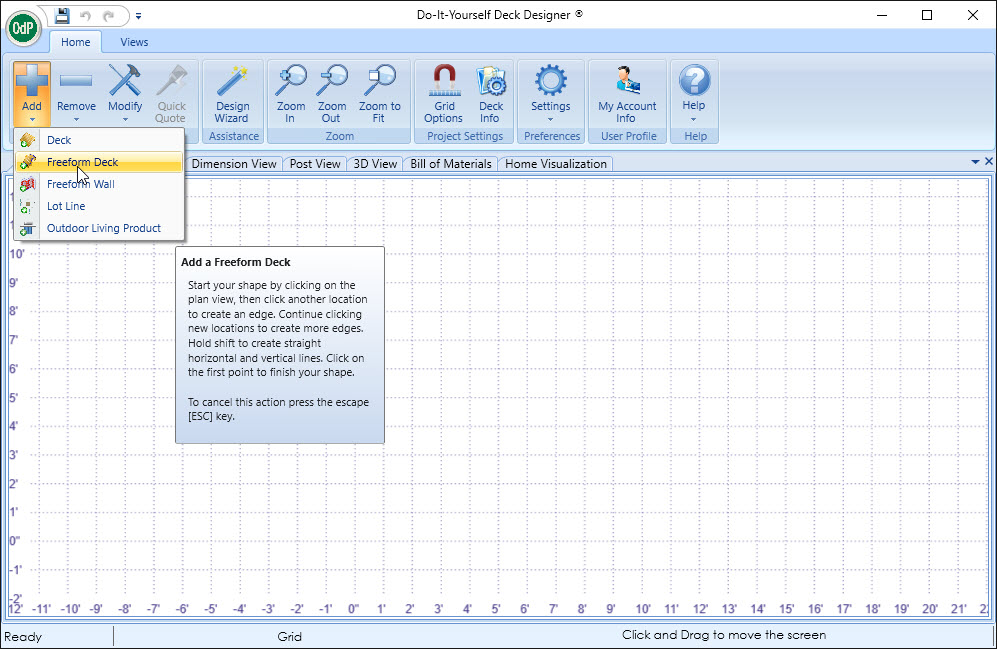The width and height of the screenshot is (997, 649).
Task: Switch to the Dimension View tab
Action: (234, 164)
